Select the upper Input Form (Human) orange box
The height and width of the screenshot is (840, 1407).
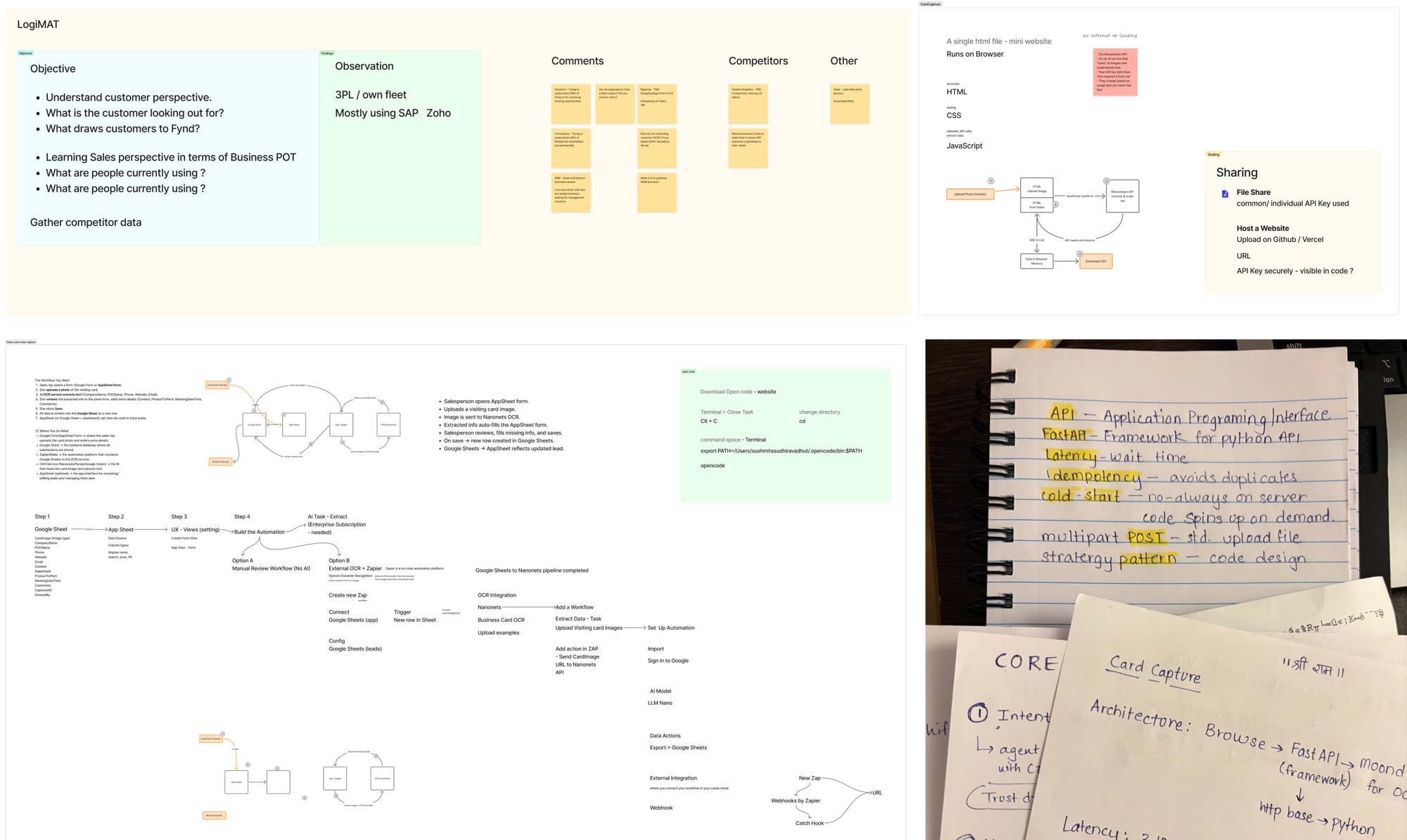pyautogui.click(x=217, y=385)
